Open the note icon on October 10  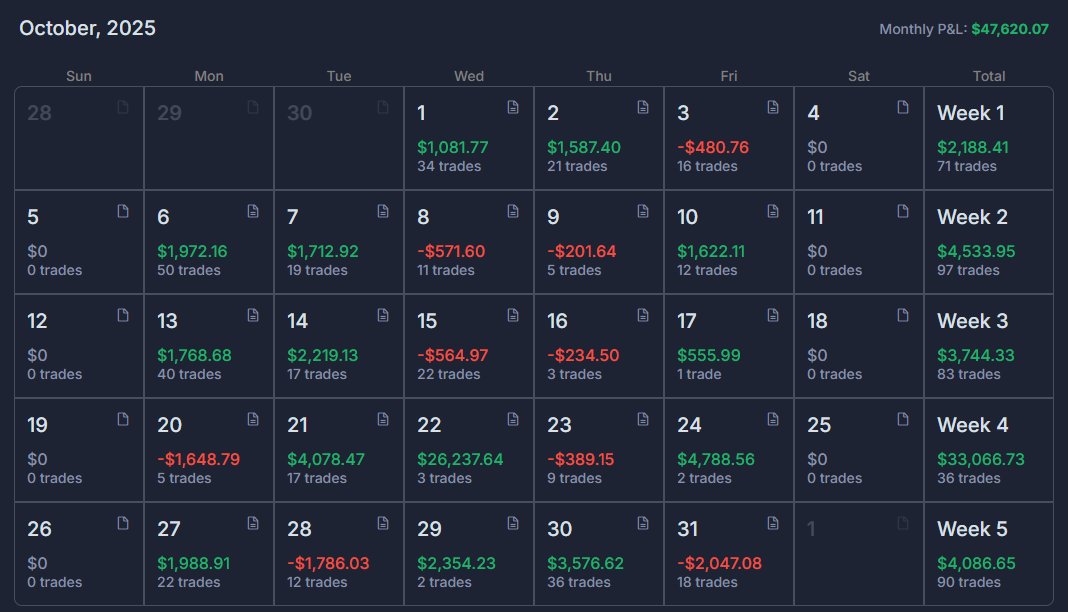pos(773,211)
